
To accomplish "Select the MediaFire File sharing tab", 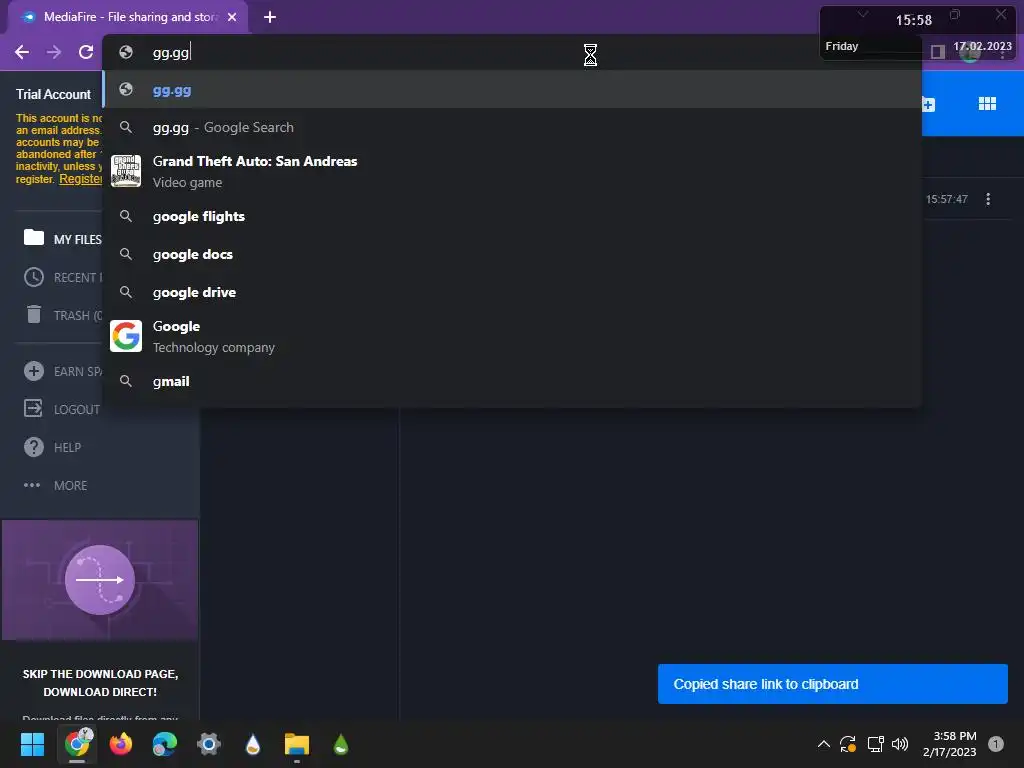I will click(128, 17).
